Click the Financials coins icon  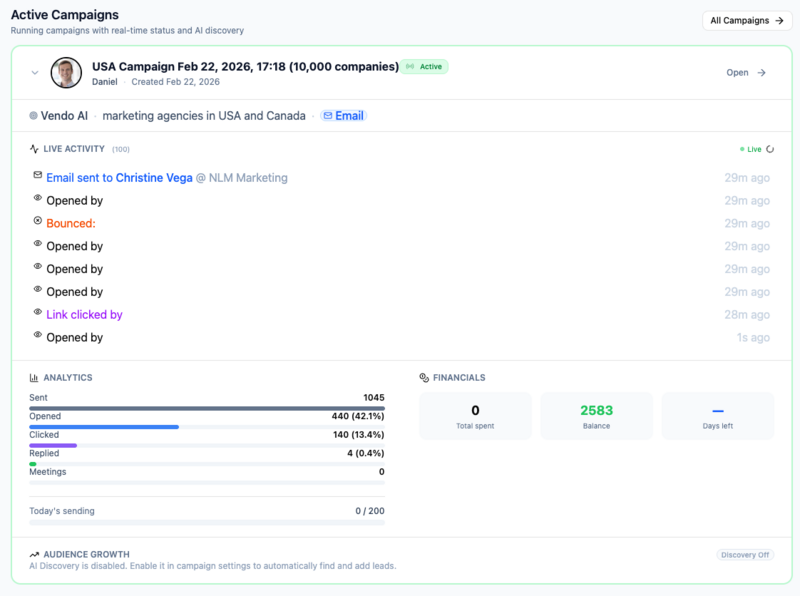click(424, 377)
